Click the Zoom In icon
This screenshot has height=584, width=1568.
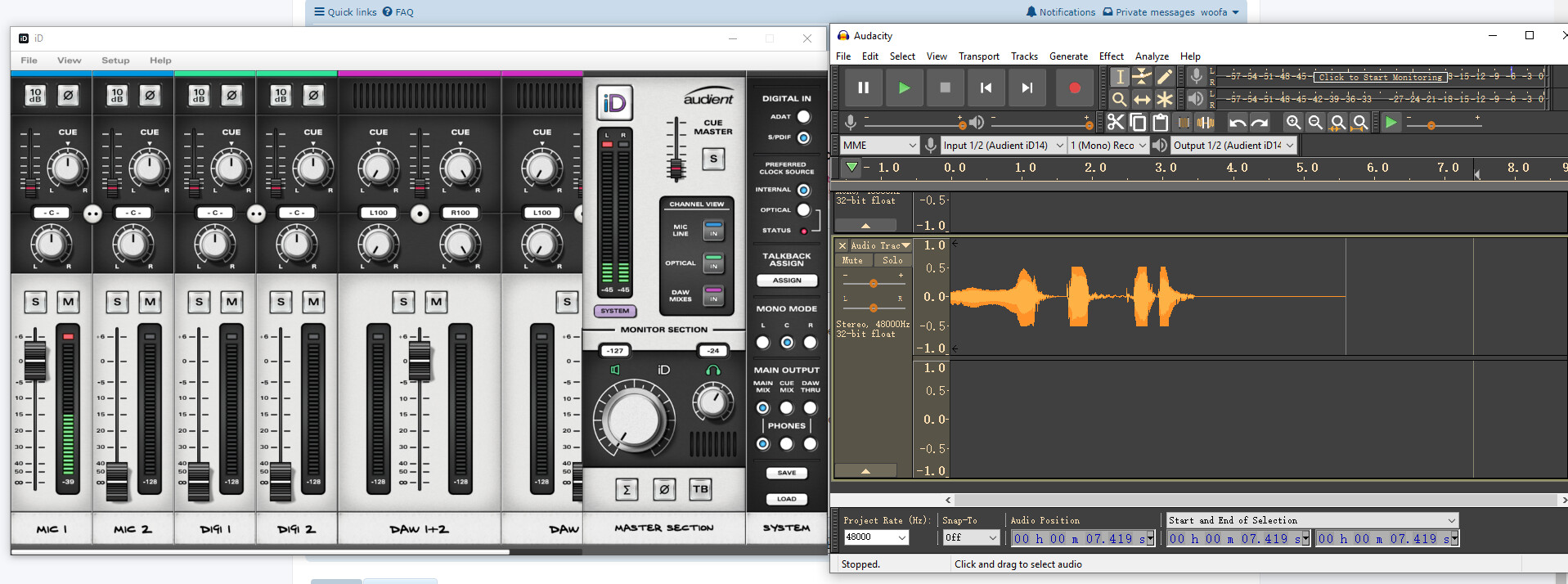coord(1293,123)
